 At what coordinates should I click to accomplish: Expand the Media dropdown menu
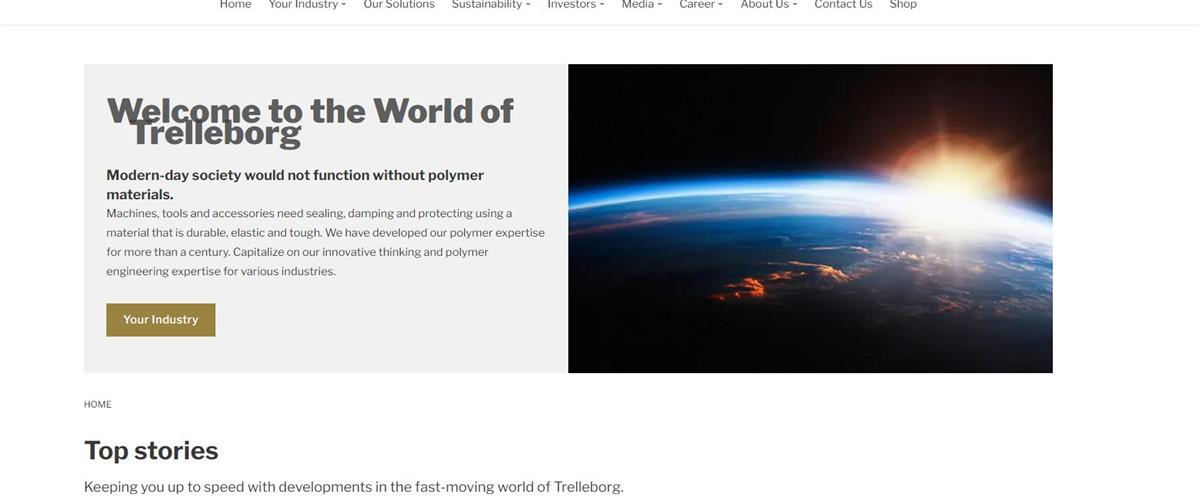pos(642,5)
